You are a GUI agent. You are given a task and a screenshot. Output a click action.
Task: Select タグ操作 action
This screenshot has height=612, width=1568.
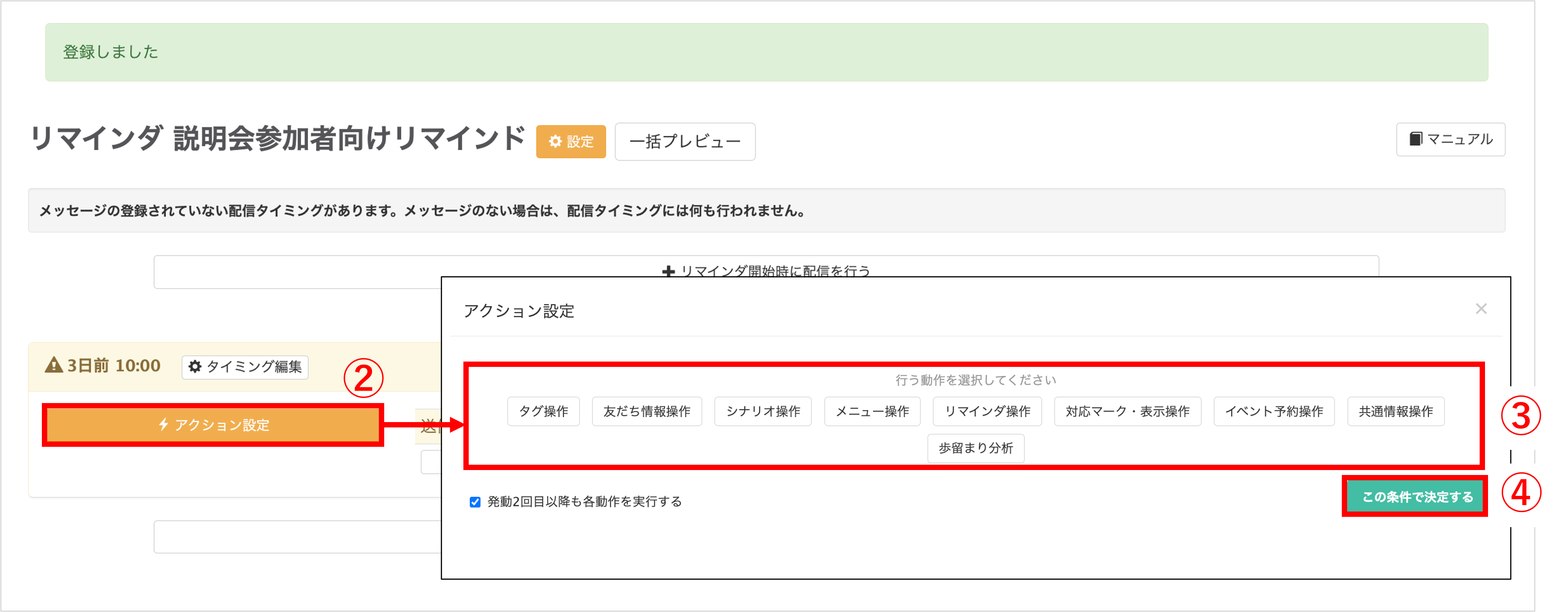(x=543, y=411)
